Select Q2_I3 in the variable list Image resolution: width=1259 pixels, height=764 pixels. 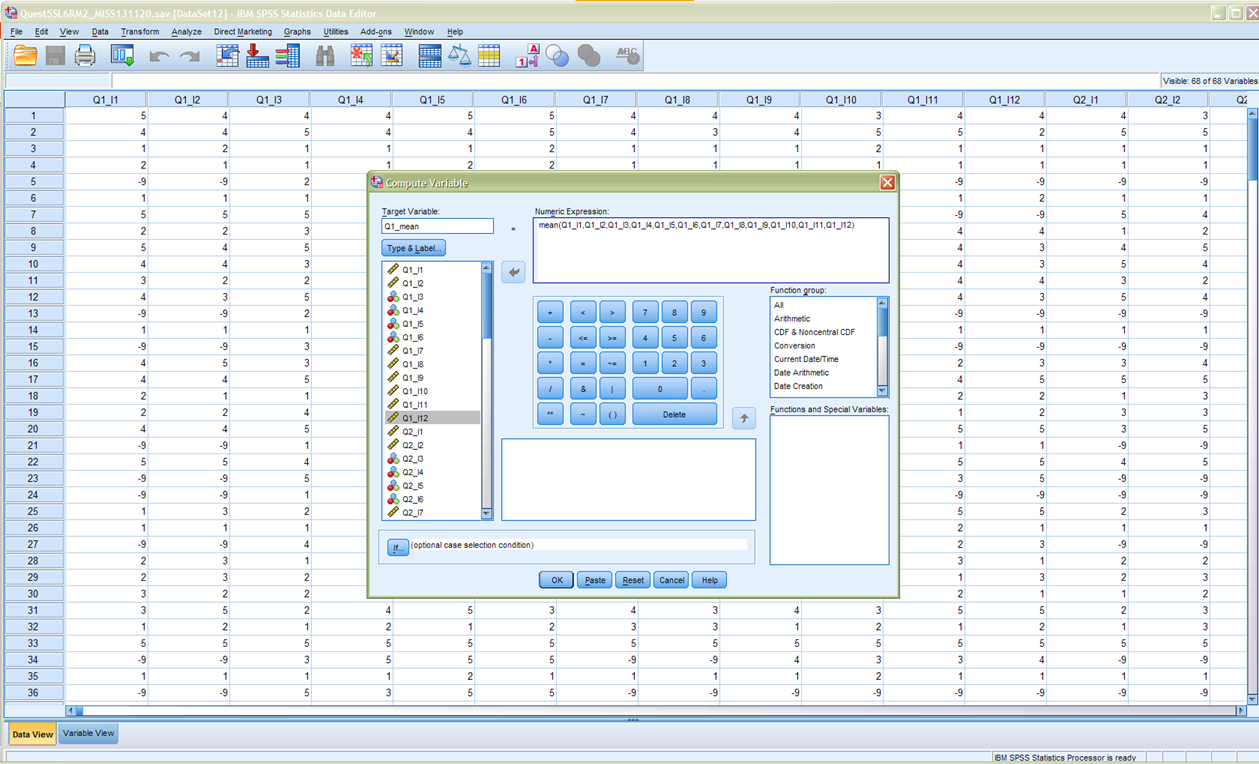coord(412,459)
